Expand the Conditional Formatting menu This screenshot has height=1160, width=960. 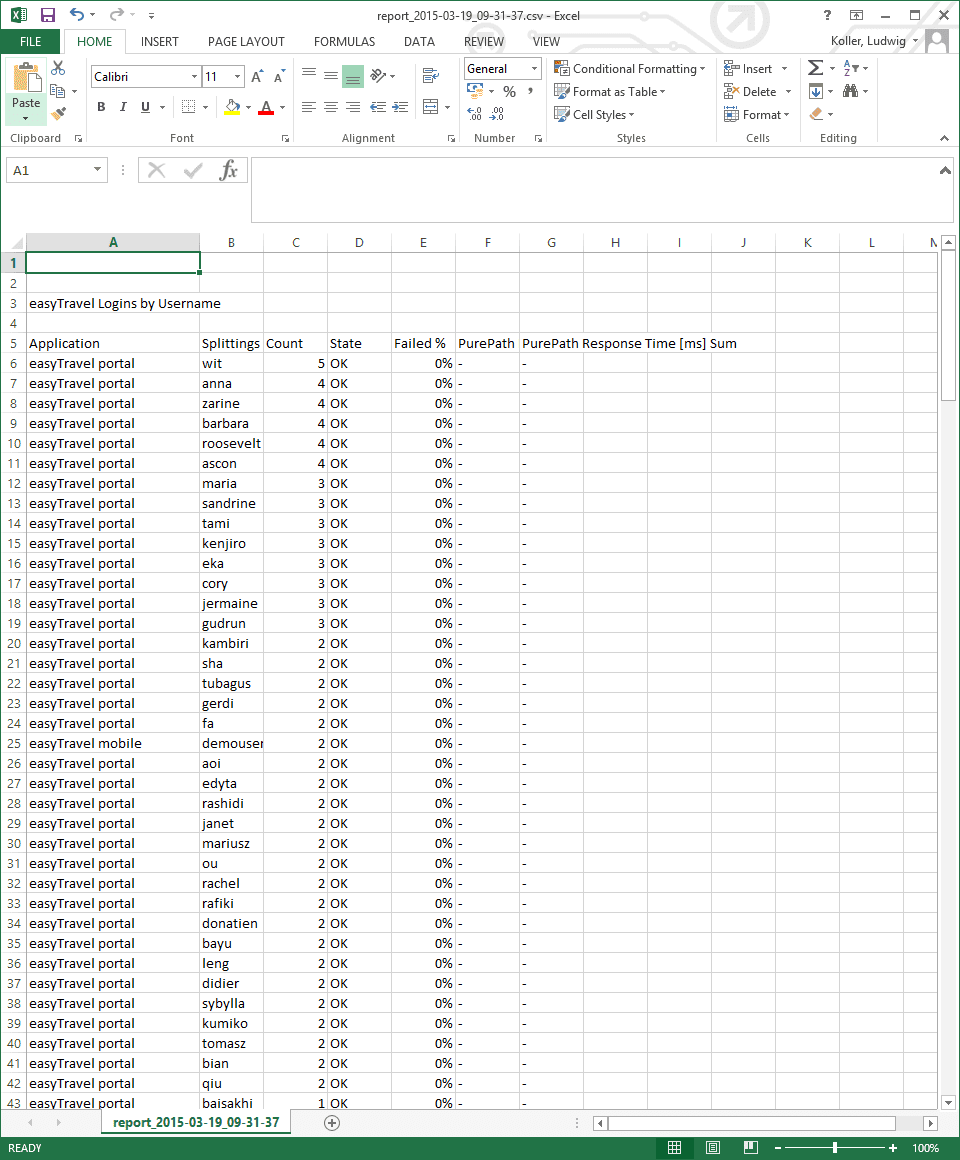629,69
